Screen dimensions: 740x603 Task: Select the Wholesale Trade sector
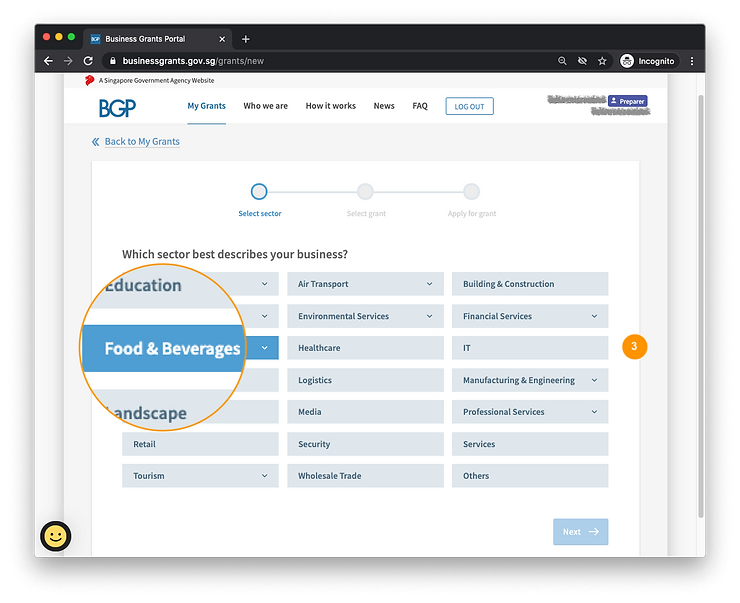click(365, 476)
